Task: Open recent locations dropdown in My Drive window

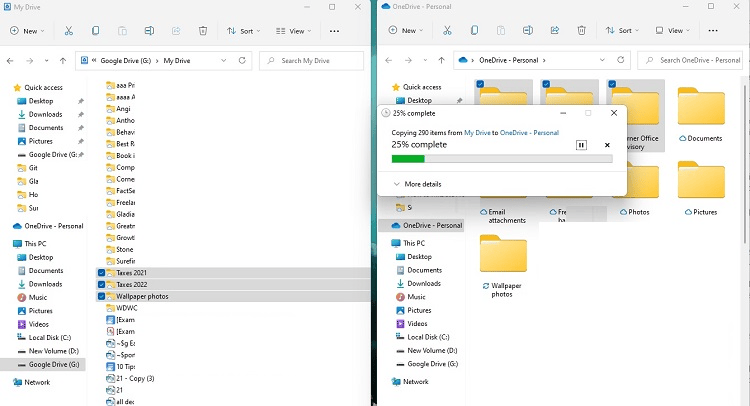Action: coord(46,61)
